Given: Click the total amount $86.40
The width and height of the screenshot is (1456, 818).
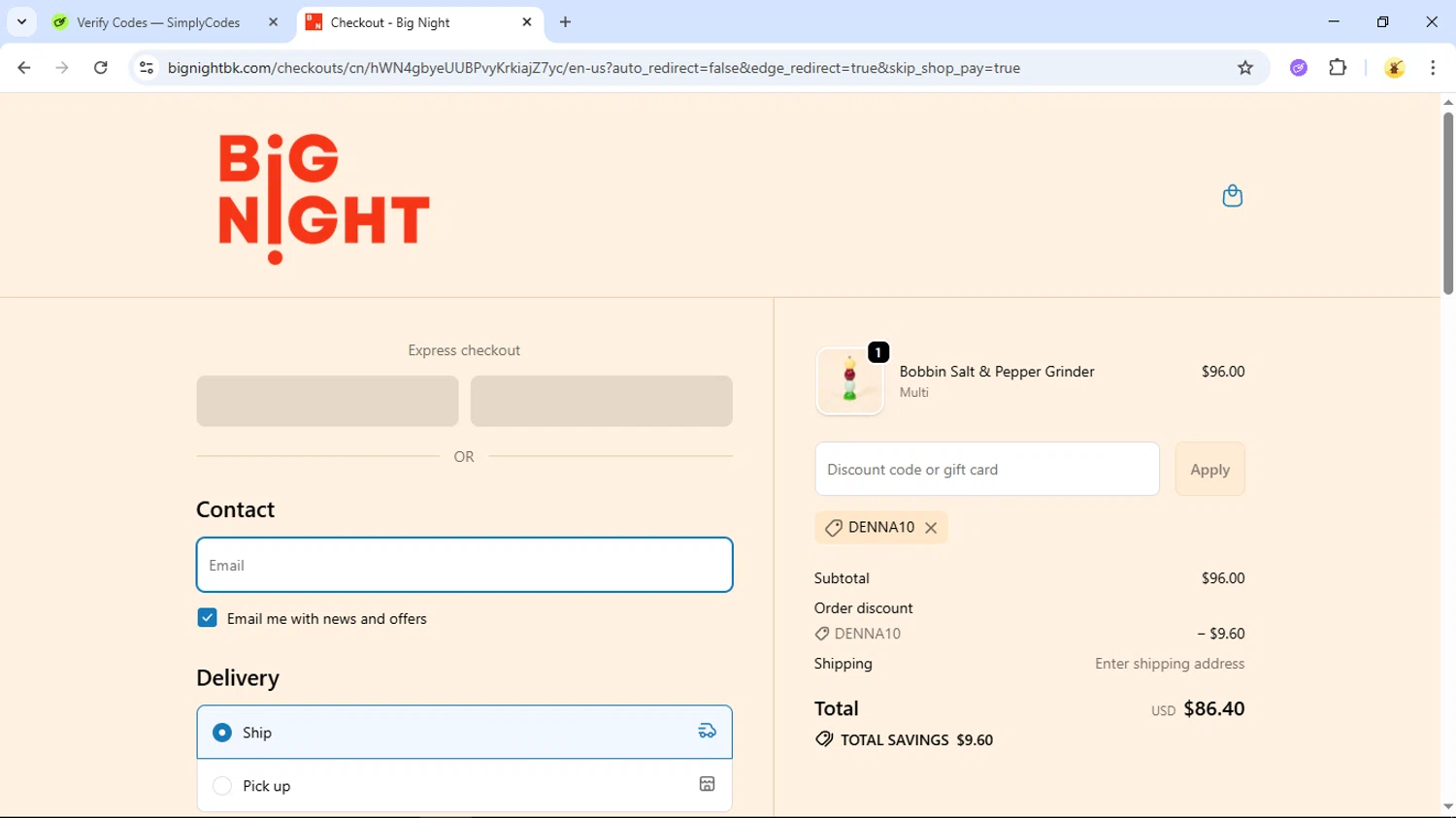Looking at the screenshot, I should [x=1213, y=709].
